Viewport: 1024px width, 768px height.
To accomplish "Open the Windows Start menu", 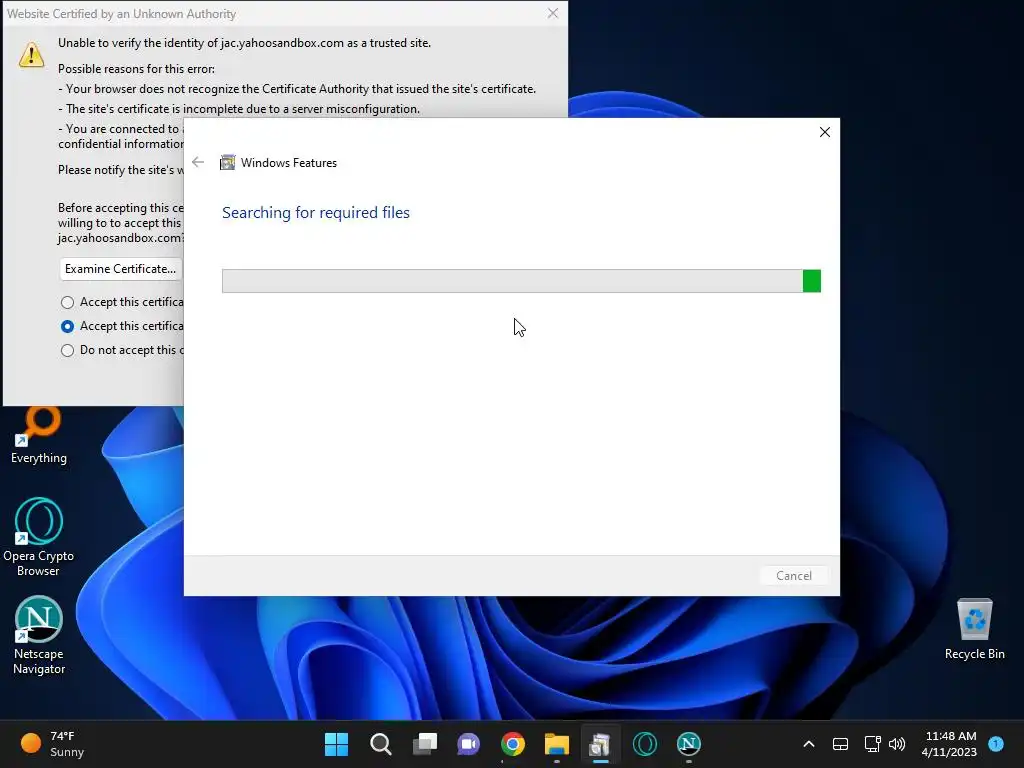I will [336, 744].
